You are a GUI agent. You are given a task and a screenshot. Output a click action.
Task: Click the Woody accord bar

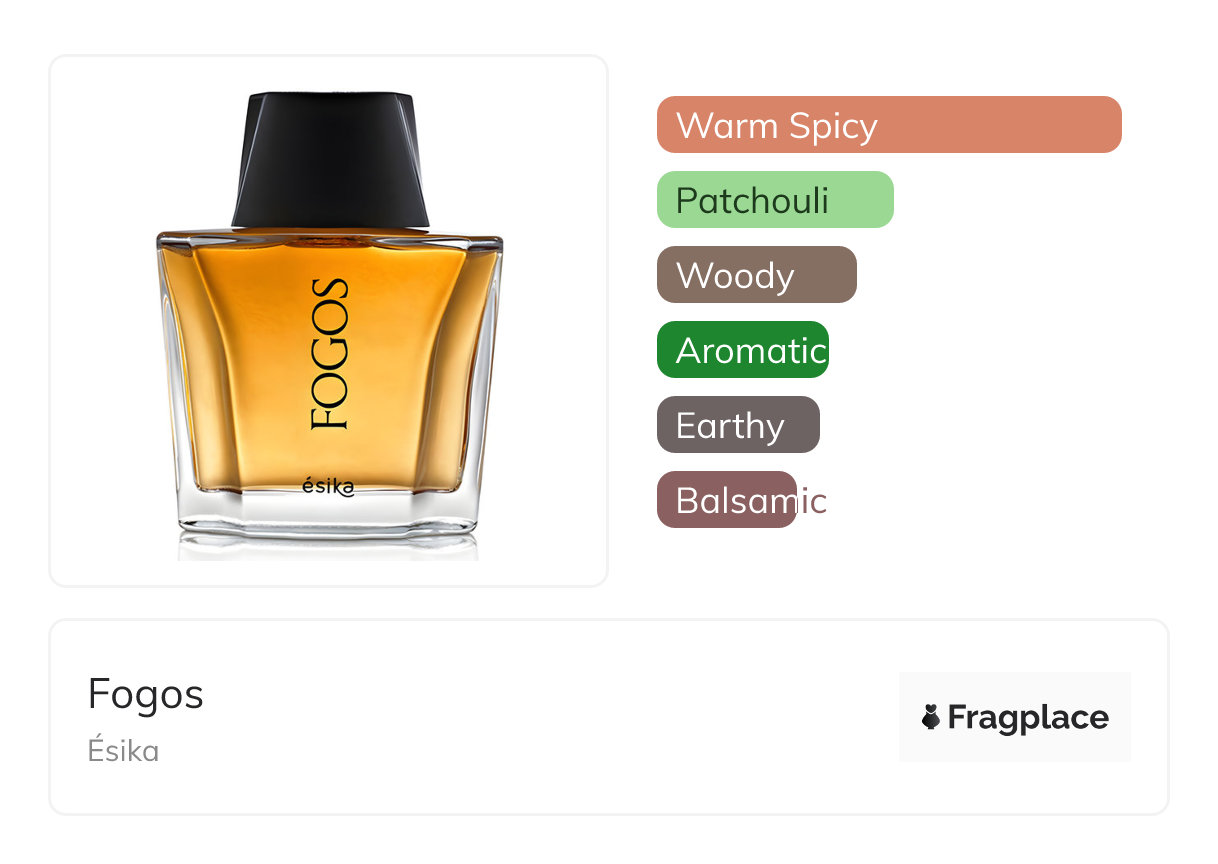[757, 275]
